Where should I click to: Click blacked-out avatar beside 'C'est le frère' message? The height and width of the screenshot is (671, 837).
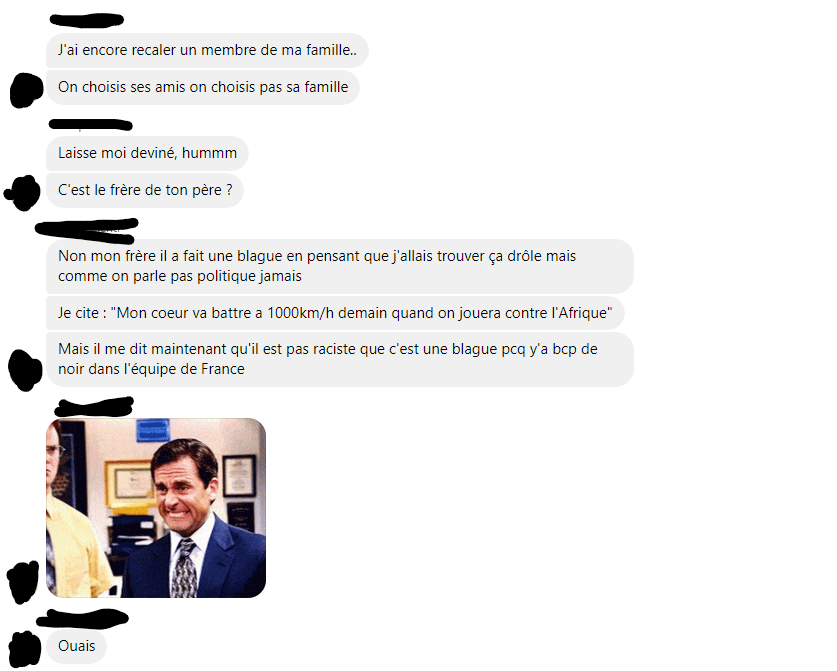[x=22, y=192]
